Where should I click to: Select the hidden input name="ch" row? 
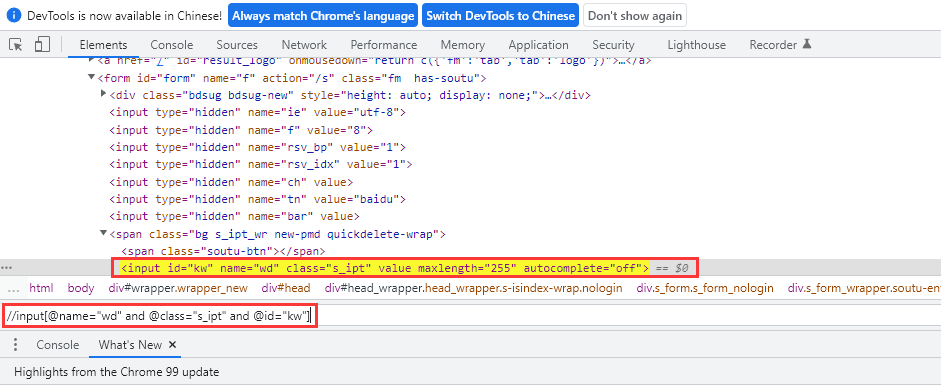(231, 182)
